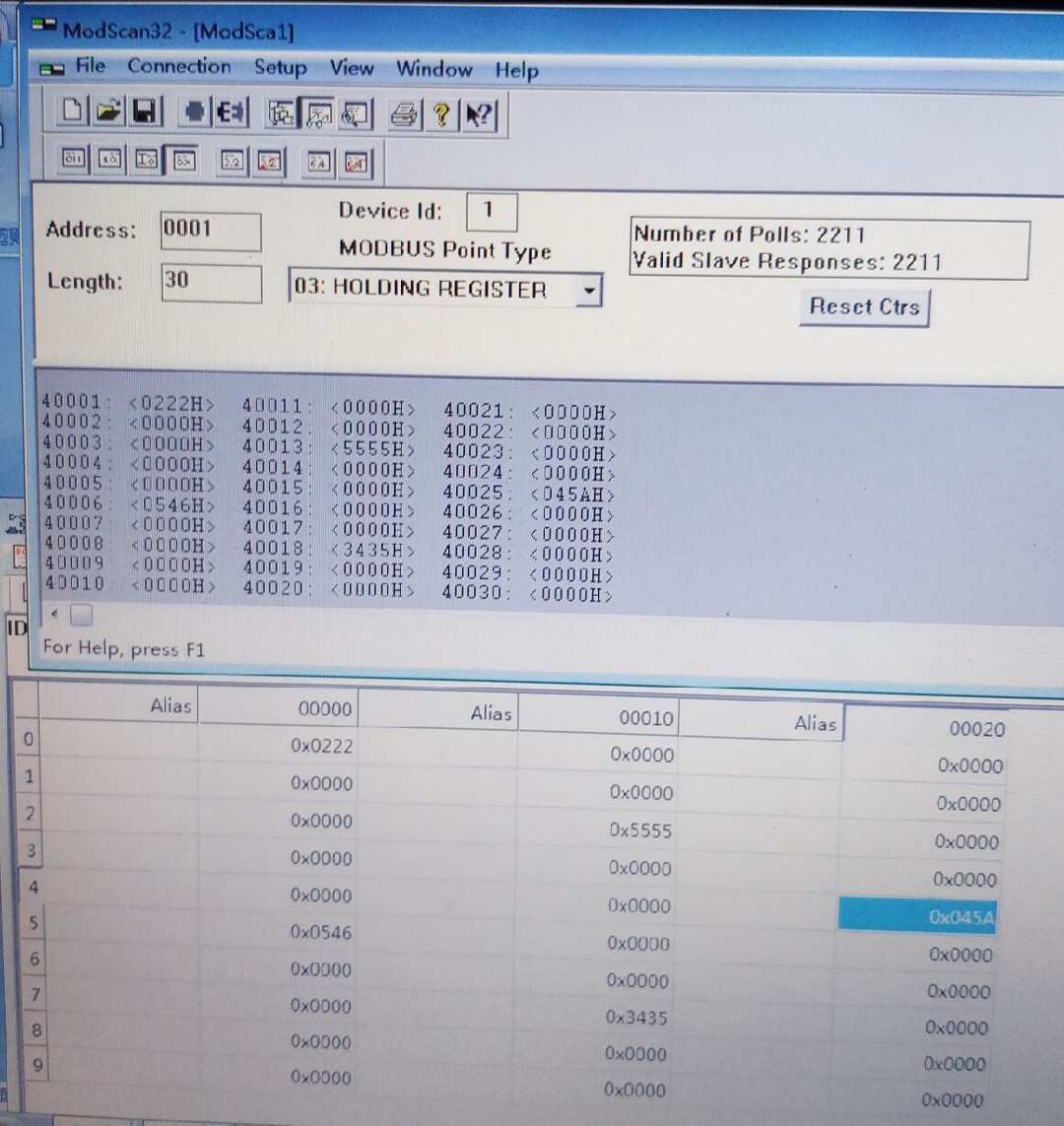Select register 40025 value <045AH>

[572, 495]
